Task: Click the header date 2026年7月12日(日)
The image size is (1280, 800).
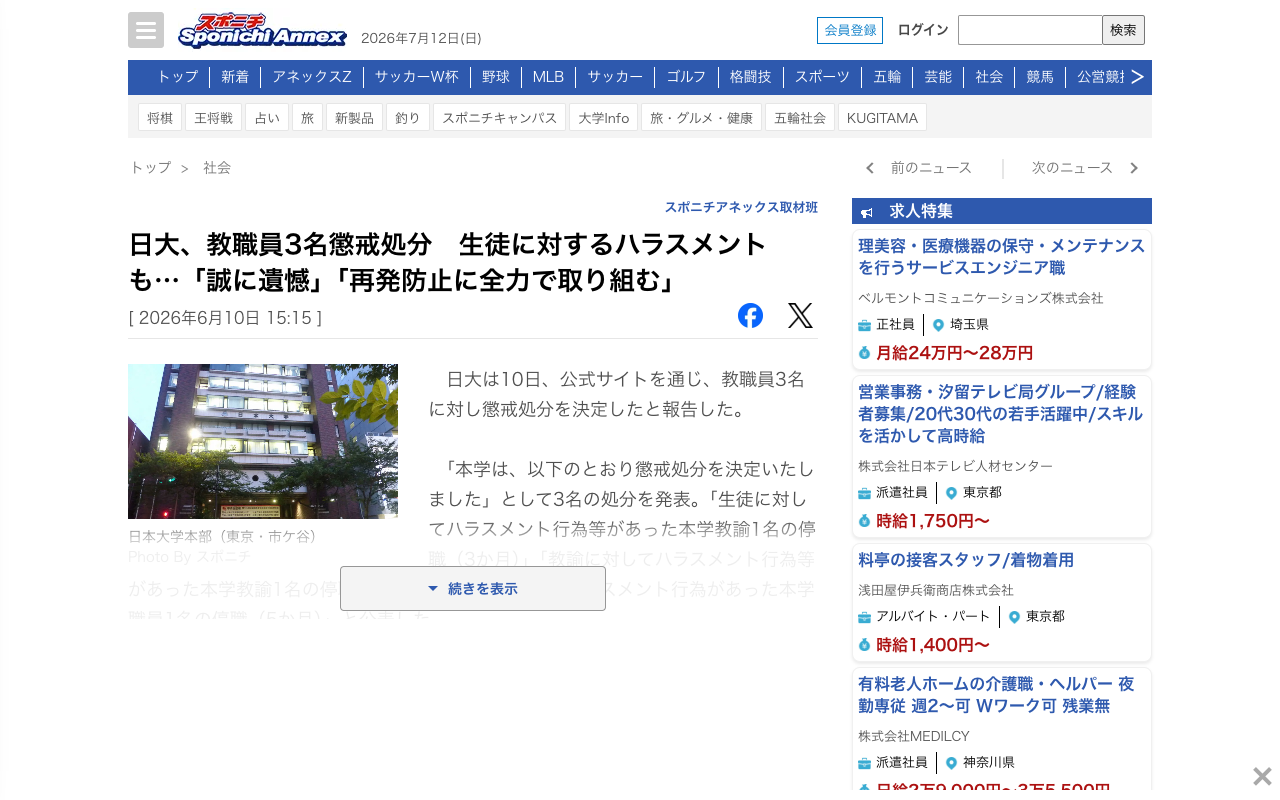Action: tap(421, 38)
